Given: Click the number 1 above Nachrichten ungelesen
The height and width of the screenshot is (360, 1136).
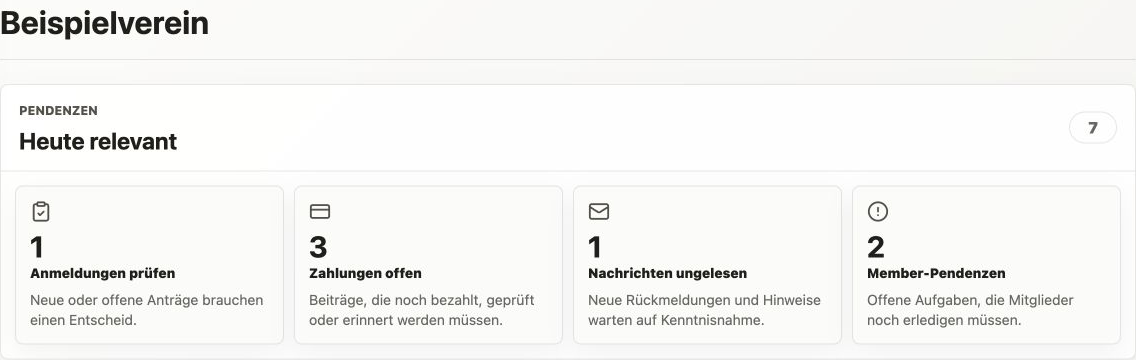Looking at the screenshot, I should [595, 248].
